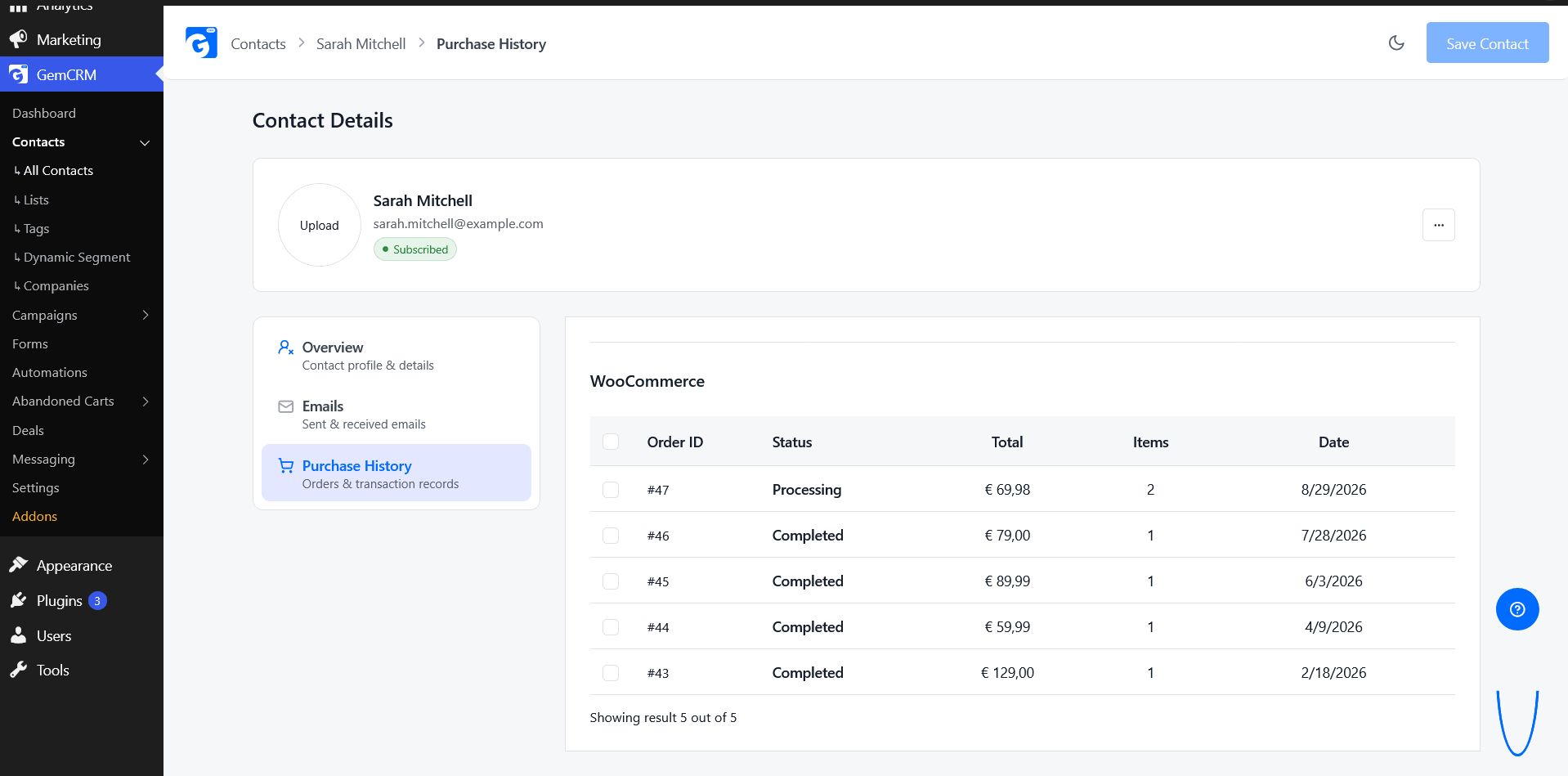The width and height of the screenshot is (1568, 776).
Task: Click the GemCRM logo in the header
Action: click(x=201, y=43)
